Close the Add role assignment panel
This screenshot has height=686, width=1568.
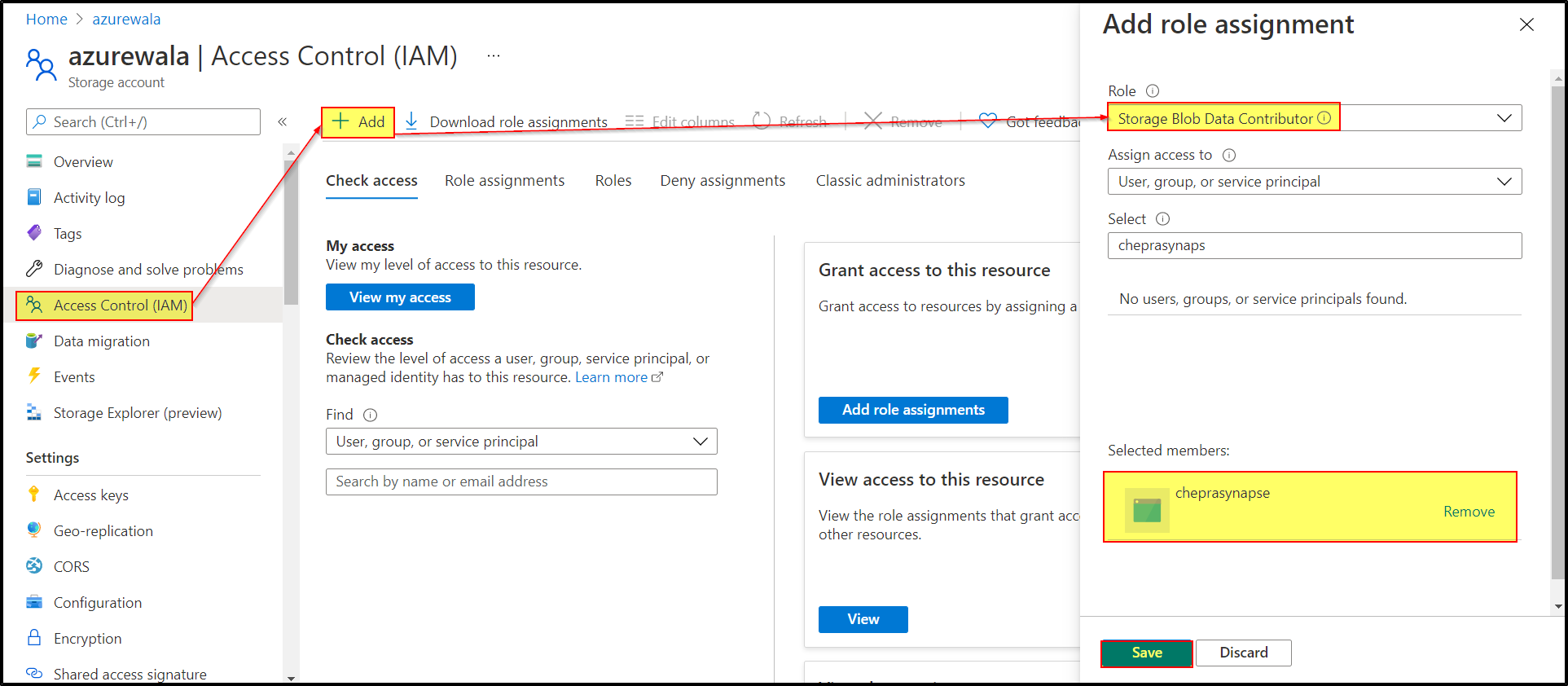pyautogui.click(x=1526, y=25)
